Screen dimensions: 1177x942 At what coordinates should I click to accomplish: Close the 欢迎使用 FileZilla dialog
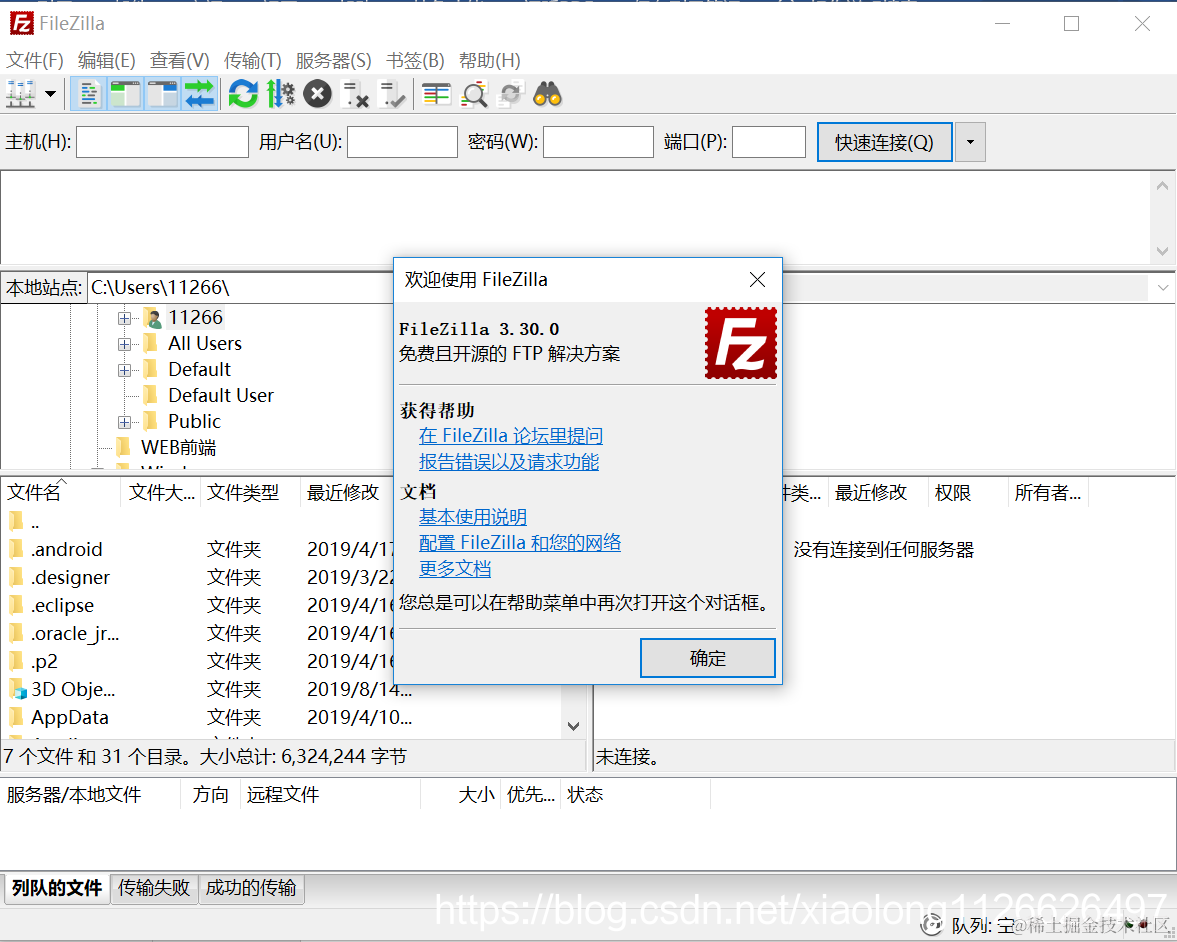(x=757, y=280)
